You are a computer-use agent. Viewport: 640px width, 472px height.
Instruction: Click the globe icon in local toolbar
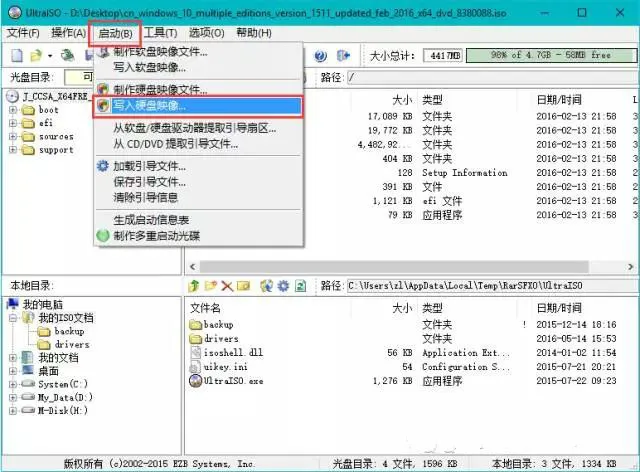point(267,286)
